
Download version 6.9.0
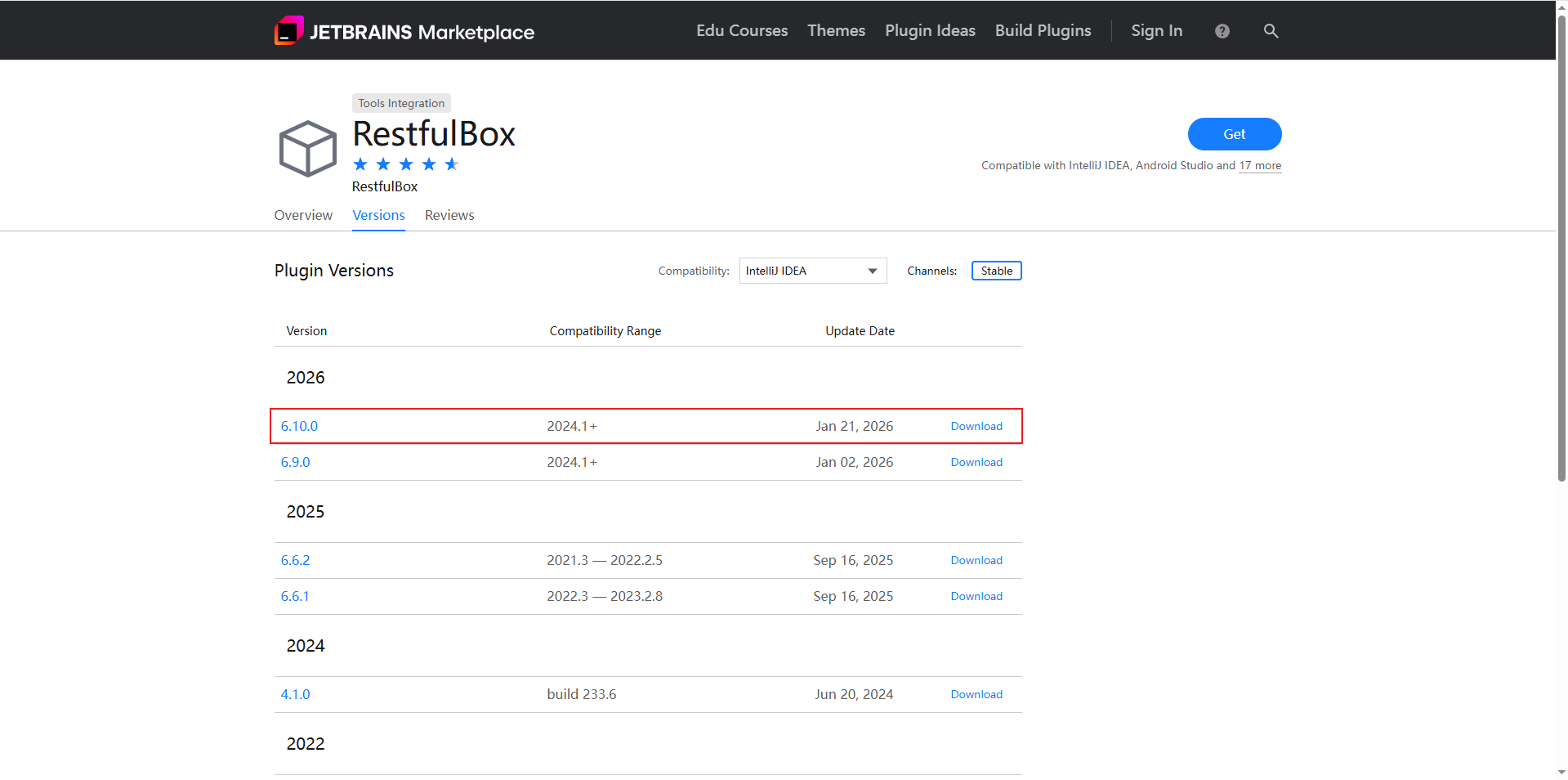[976, 462]
